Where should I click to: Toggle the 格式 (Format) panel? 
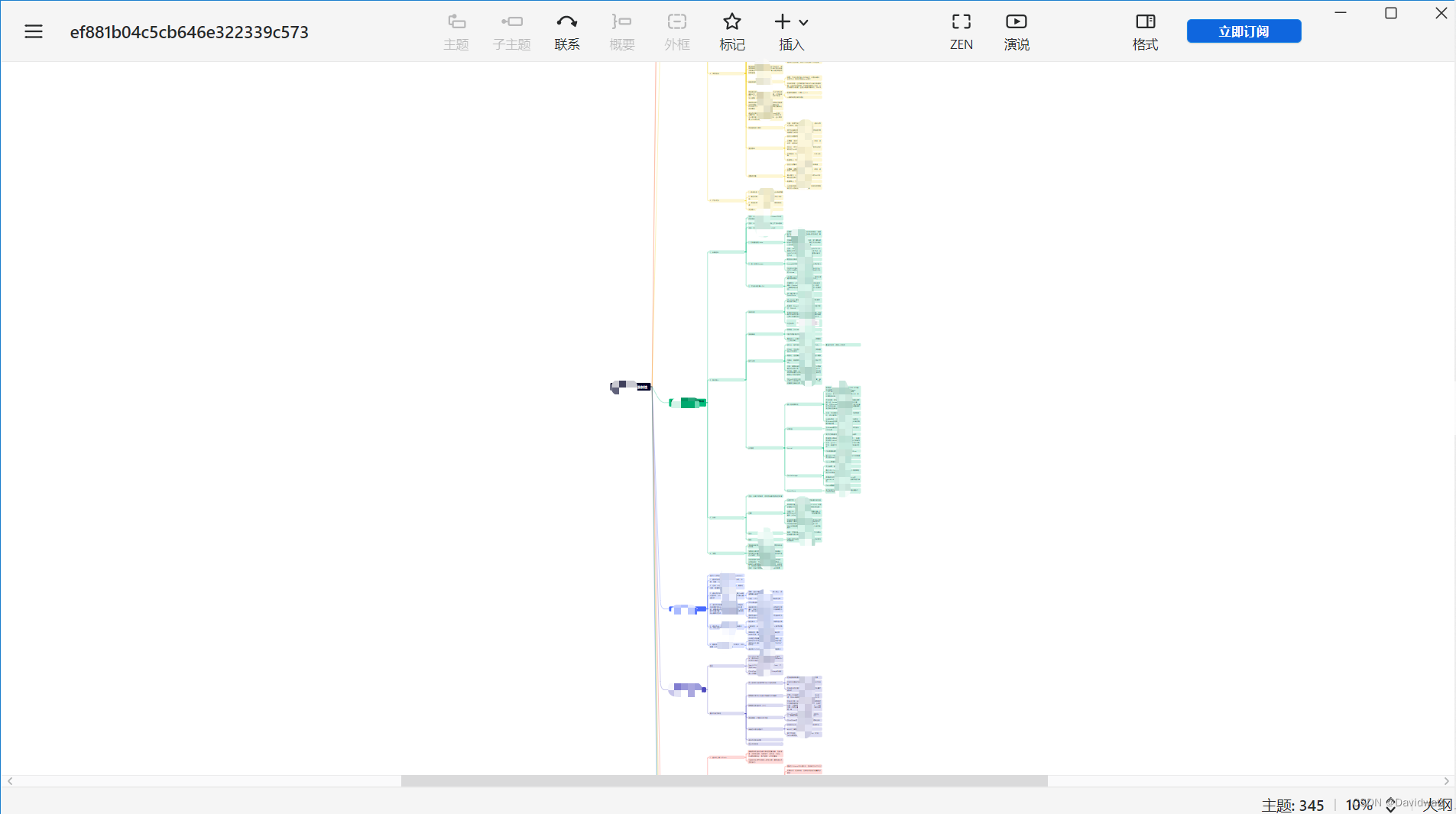pos(1145,32)
